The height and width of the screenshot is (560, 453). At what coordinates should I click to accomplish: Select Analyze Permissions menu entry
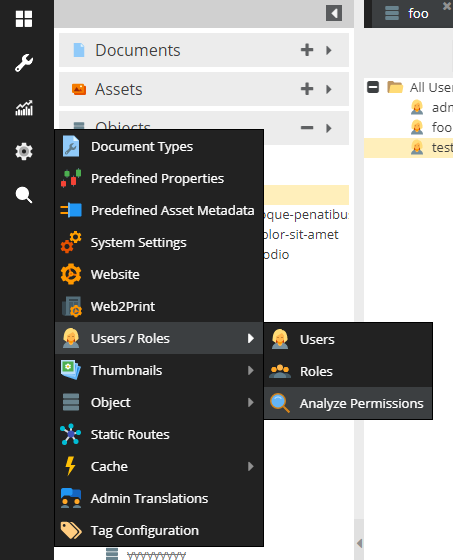coord(348,403)
